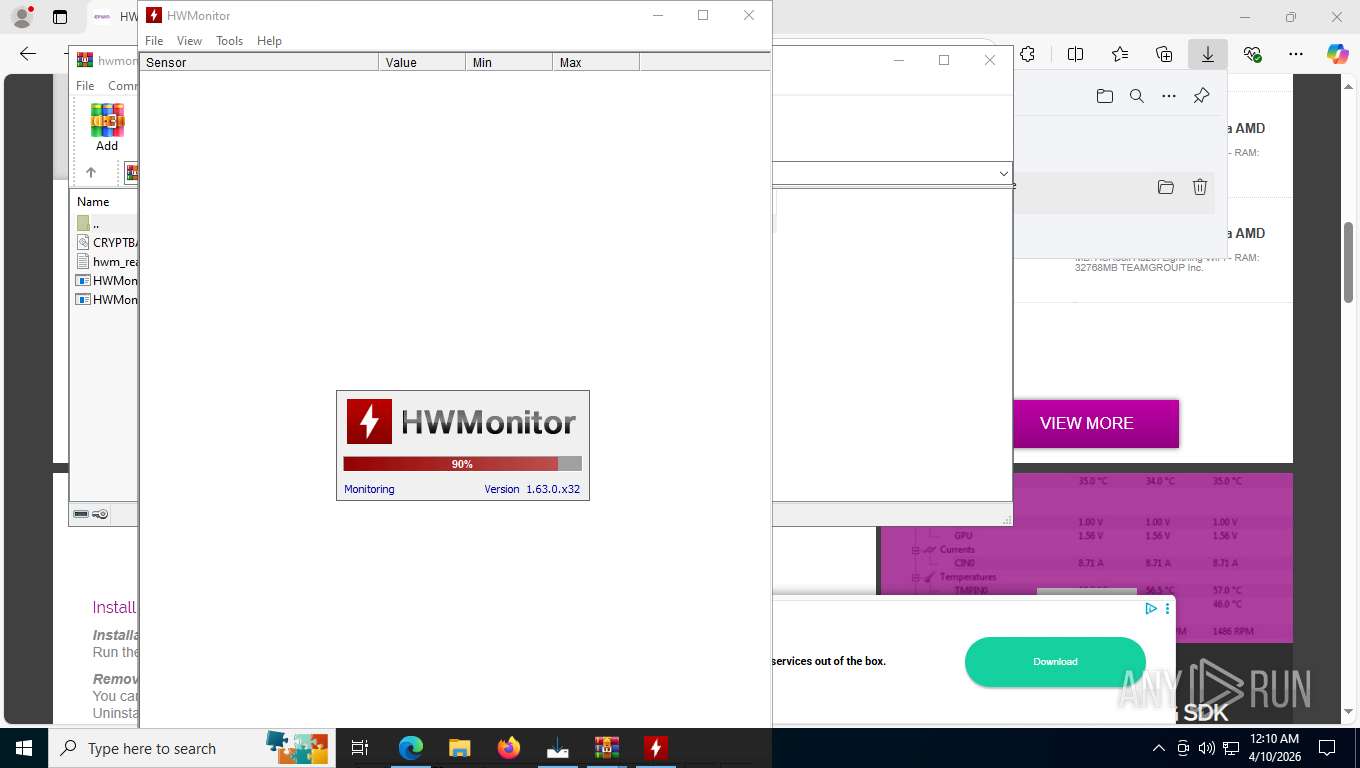
Task: Click the WinRAR status bar drive icon
Action: click(x=81, y=514)
